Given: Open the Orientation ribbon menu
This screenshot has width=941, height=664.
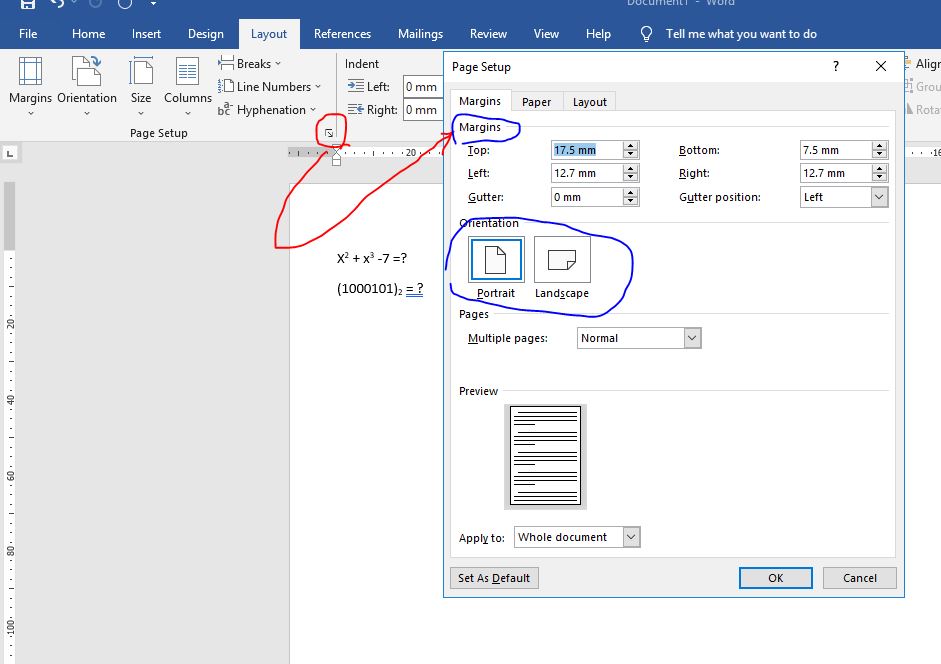Looking at the screenshot, I should click(87, 81).
